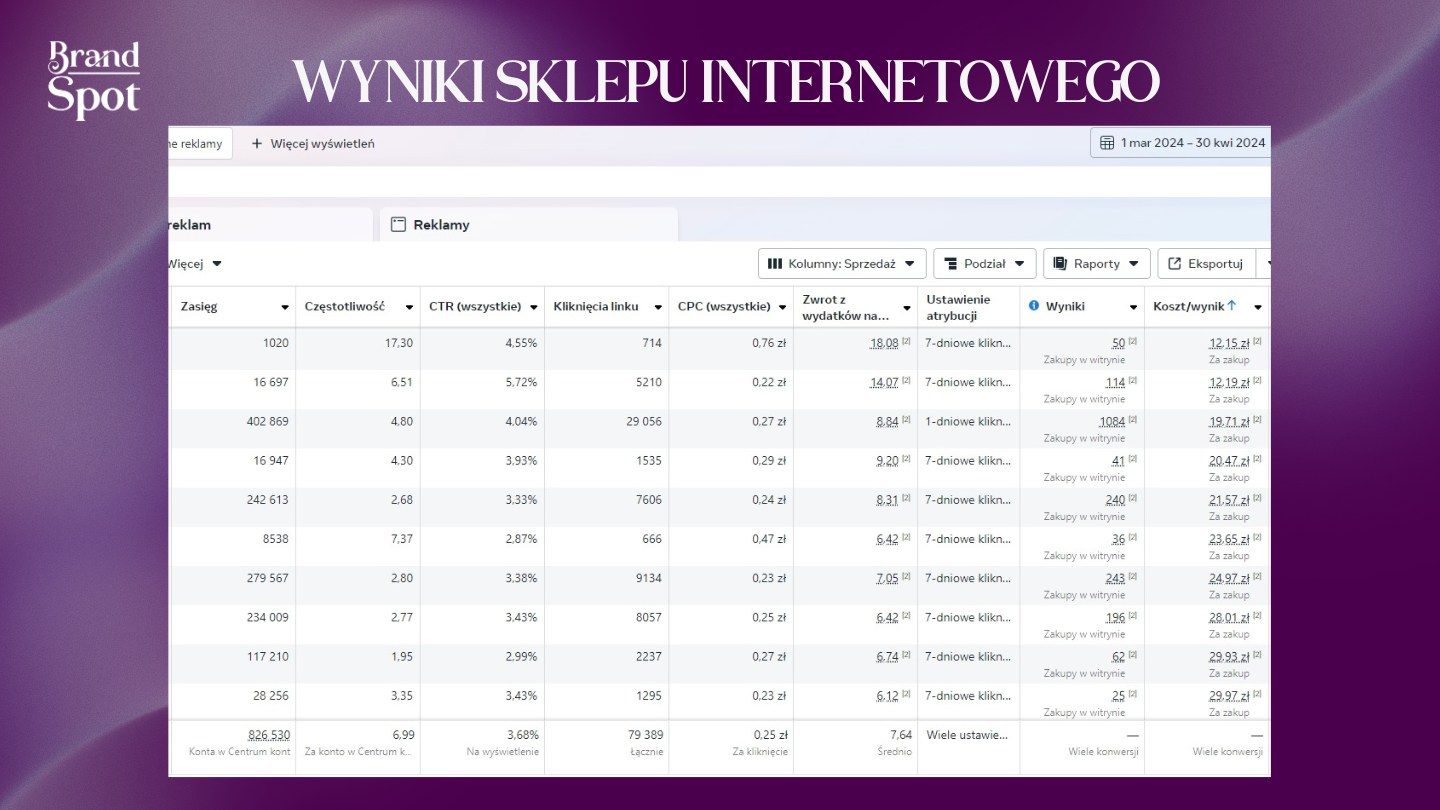
Task: Click the Eksportuj export icon
Action: (x=1175, y=264)
